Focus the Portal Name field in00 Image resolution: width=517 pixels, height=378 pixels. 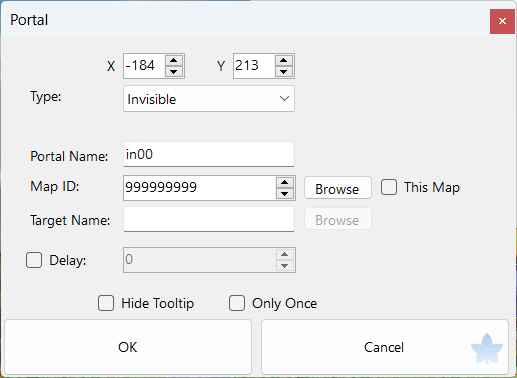pyautogui.click(x=209, y=154)
